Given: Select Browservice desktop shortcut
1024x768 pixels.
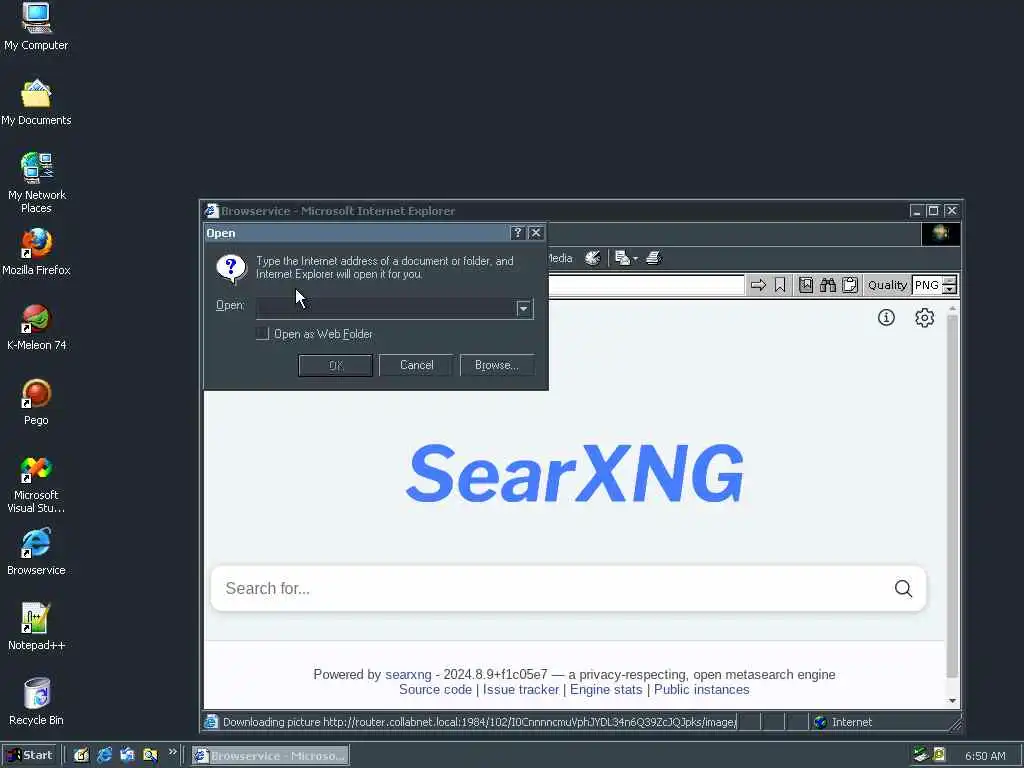Looking at the screenshot, I should click(x=36, y=552).
